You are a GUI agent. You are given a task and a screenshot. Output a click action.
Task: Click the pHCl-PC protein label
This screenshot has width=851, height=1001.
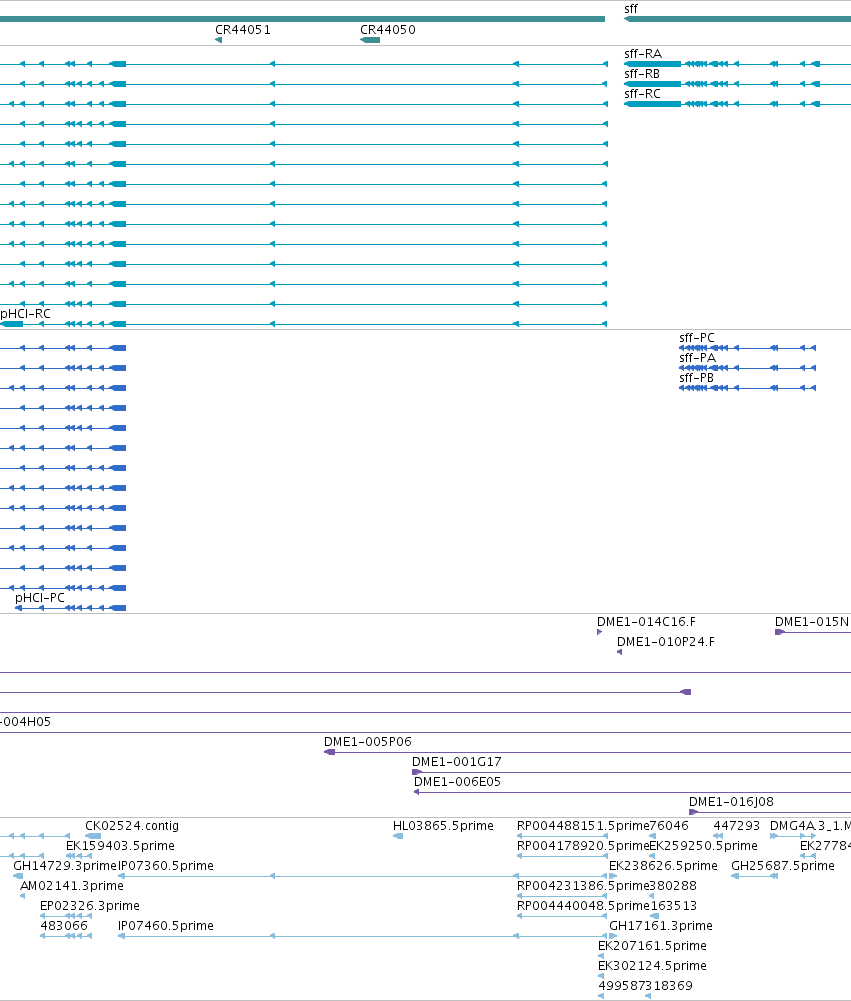40,598
